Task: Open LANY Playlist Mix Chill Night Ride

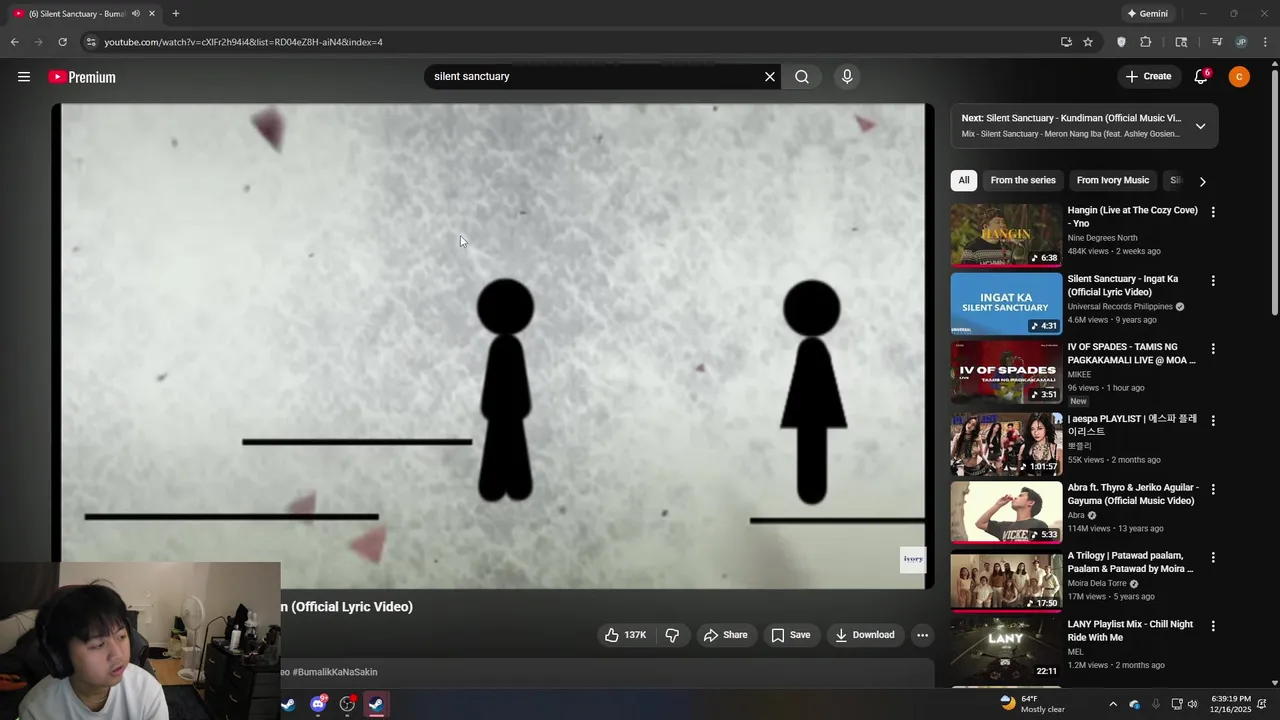Action: coord(1006,649)
